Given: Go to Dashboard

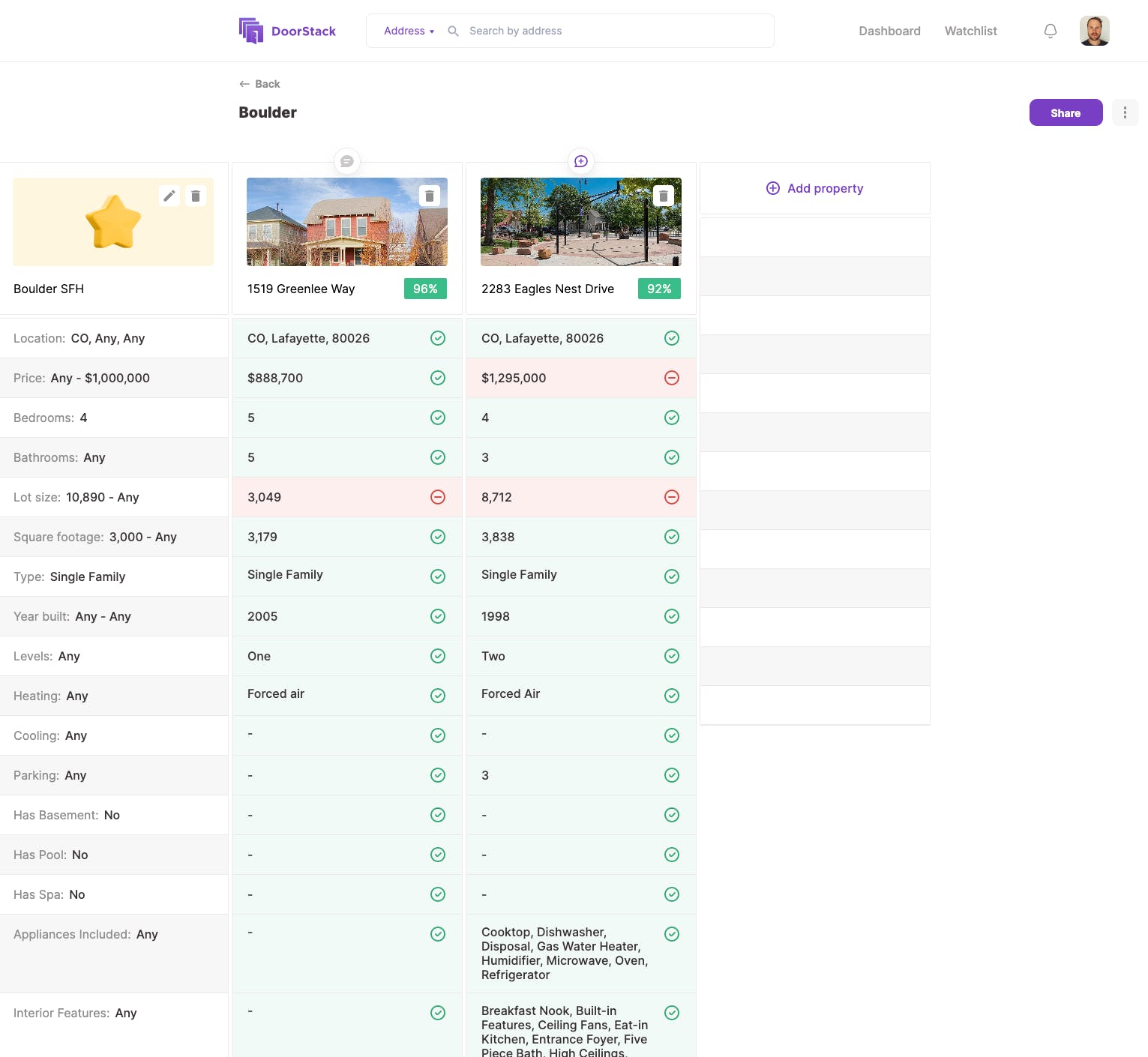Looking at the screenshot, I should pos(889,31).
